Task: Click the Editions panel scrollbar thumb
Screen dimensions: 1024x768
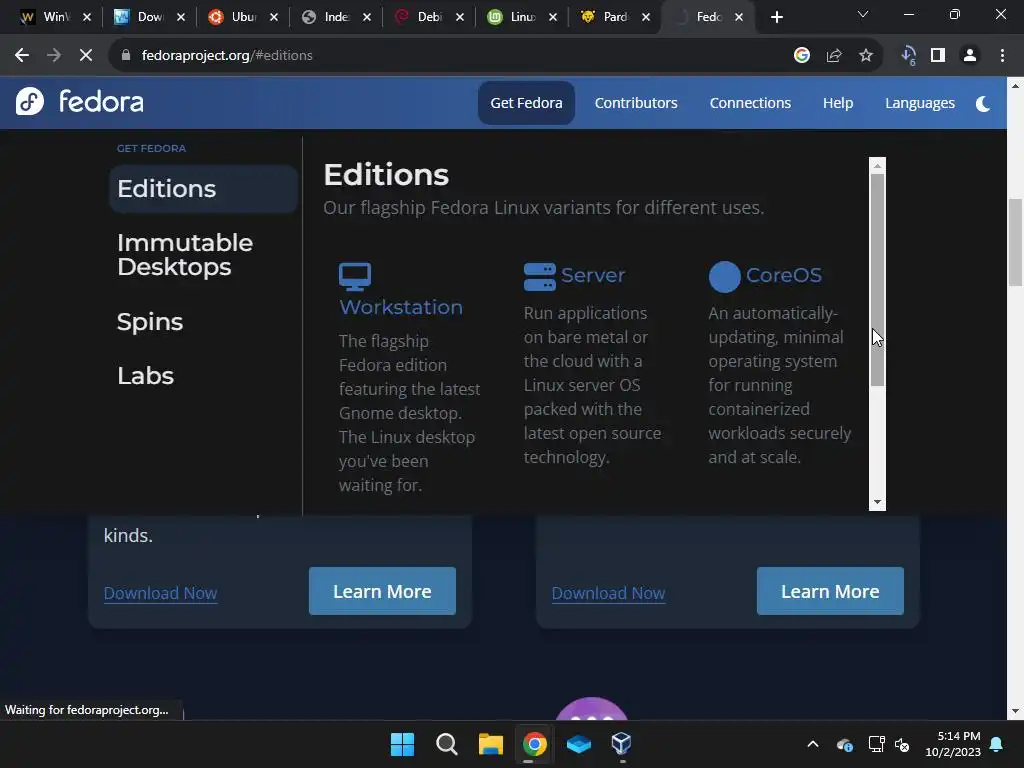Action: [877, 280]
